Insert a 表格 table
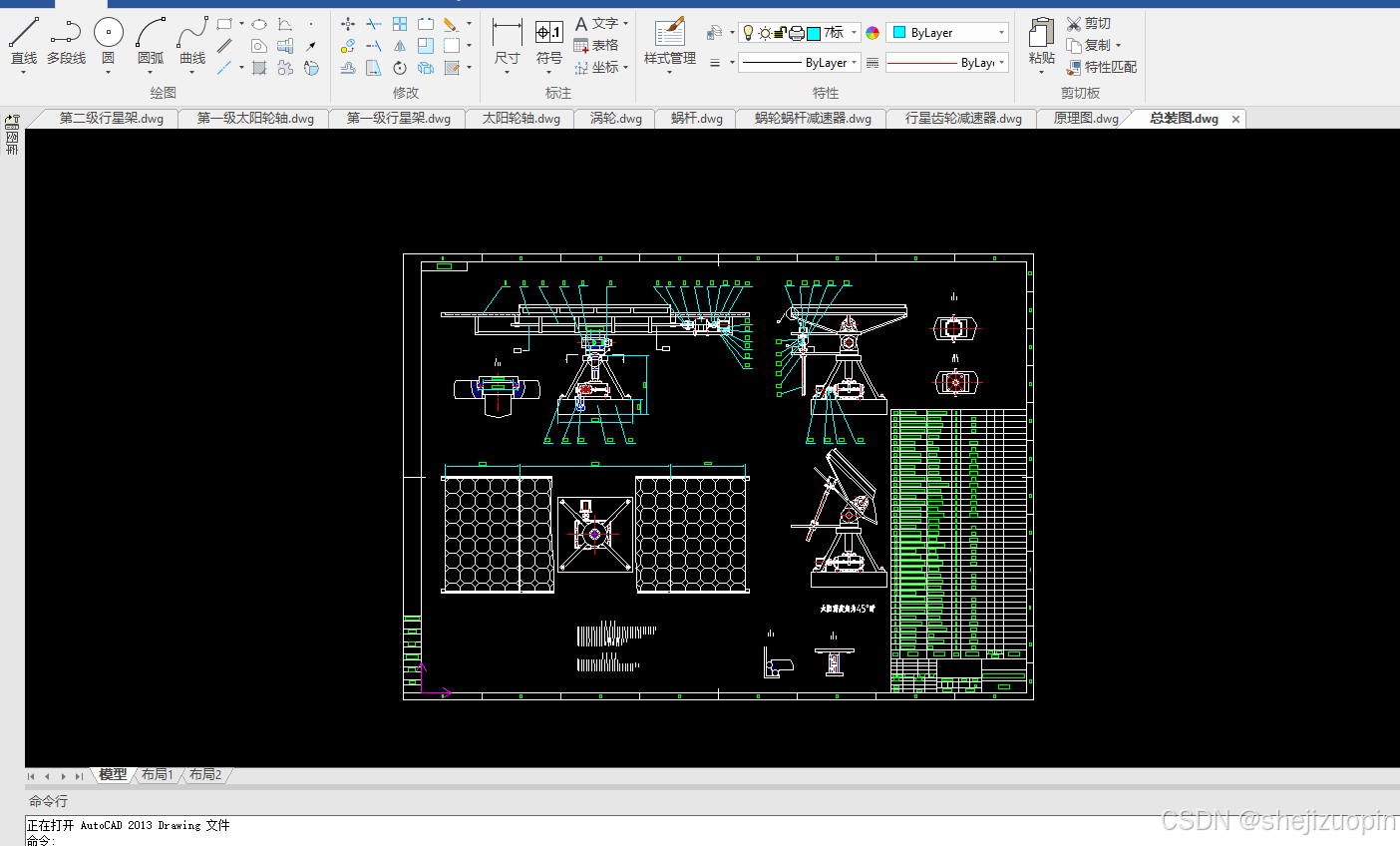 point(595,45)
